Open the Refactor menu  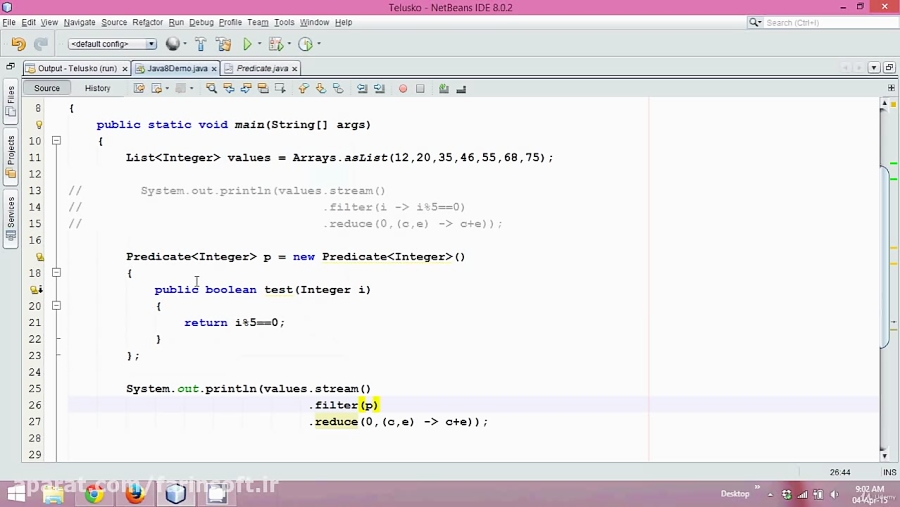pos(147,22)
